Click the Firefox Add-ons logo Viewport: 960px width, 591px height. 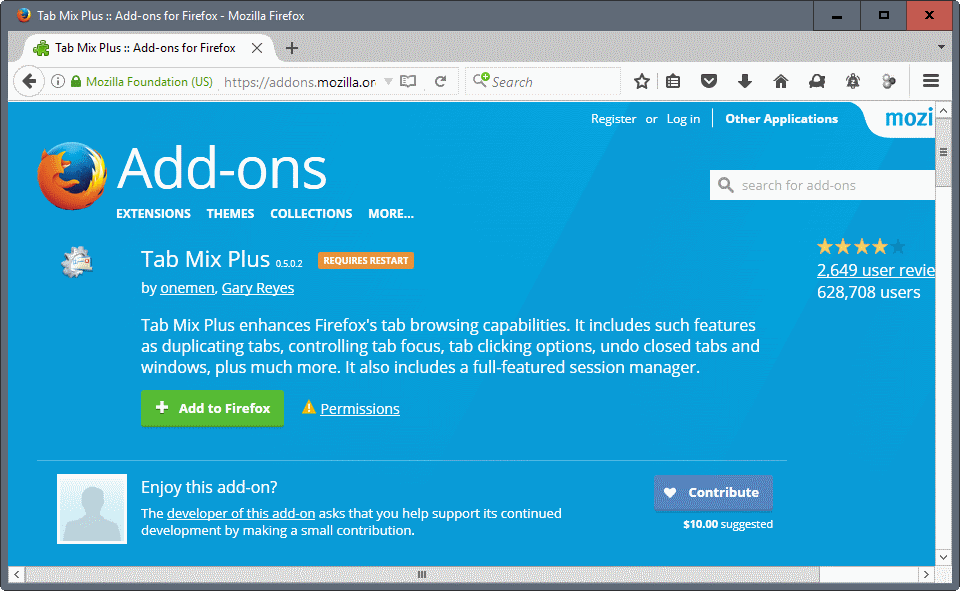72,176
